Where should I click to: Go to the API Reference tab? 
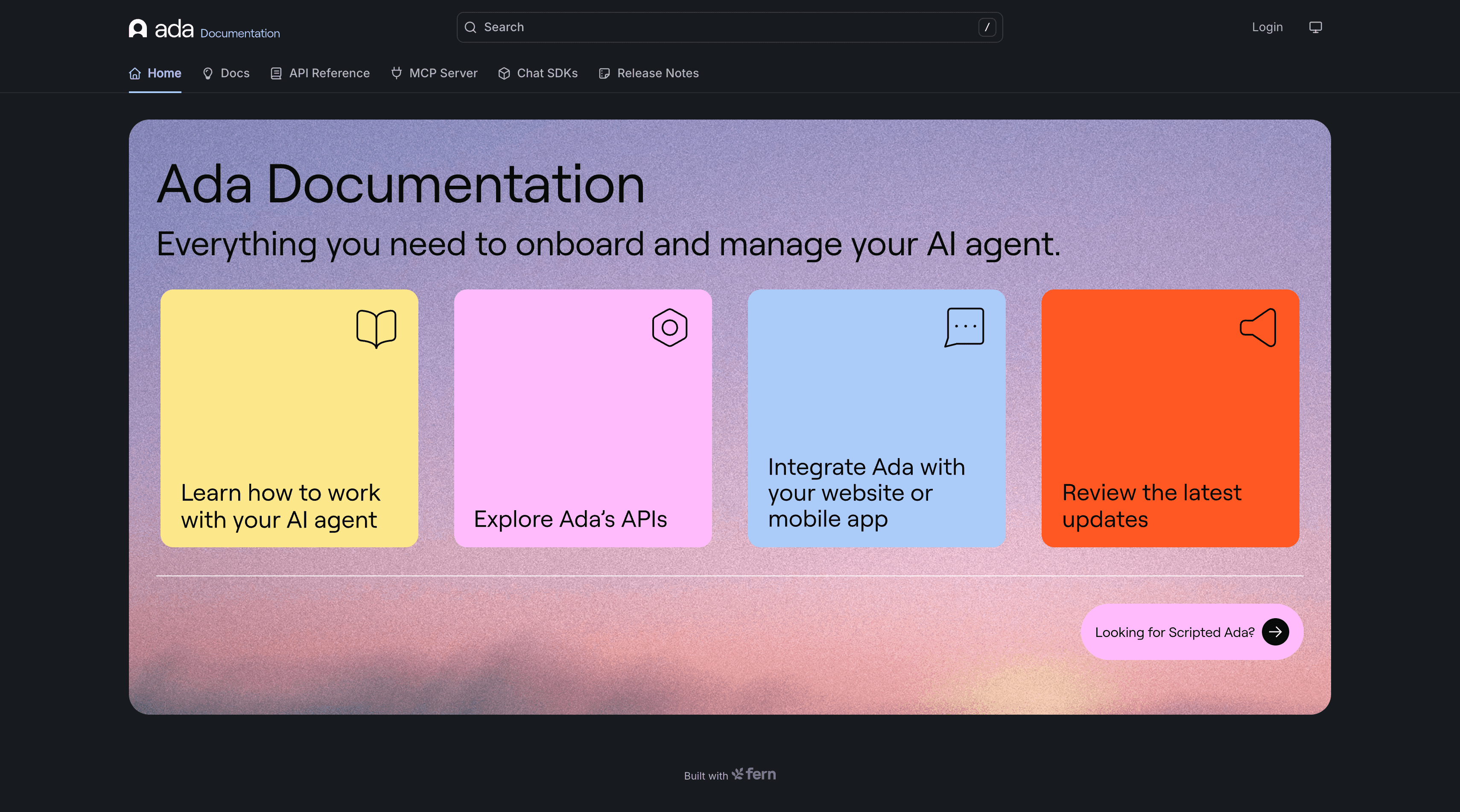(320, 73)
